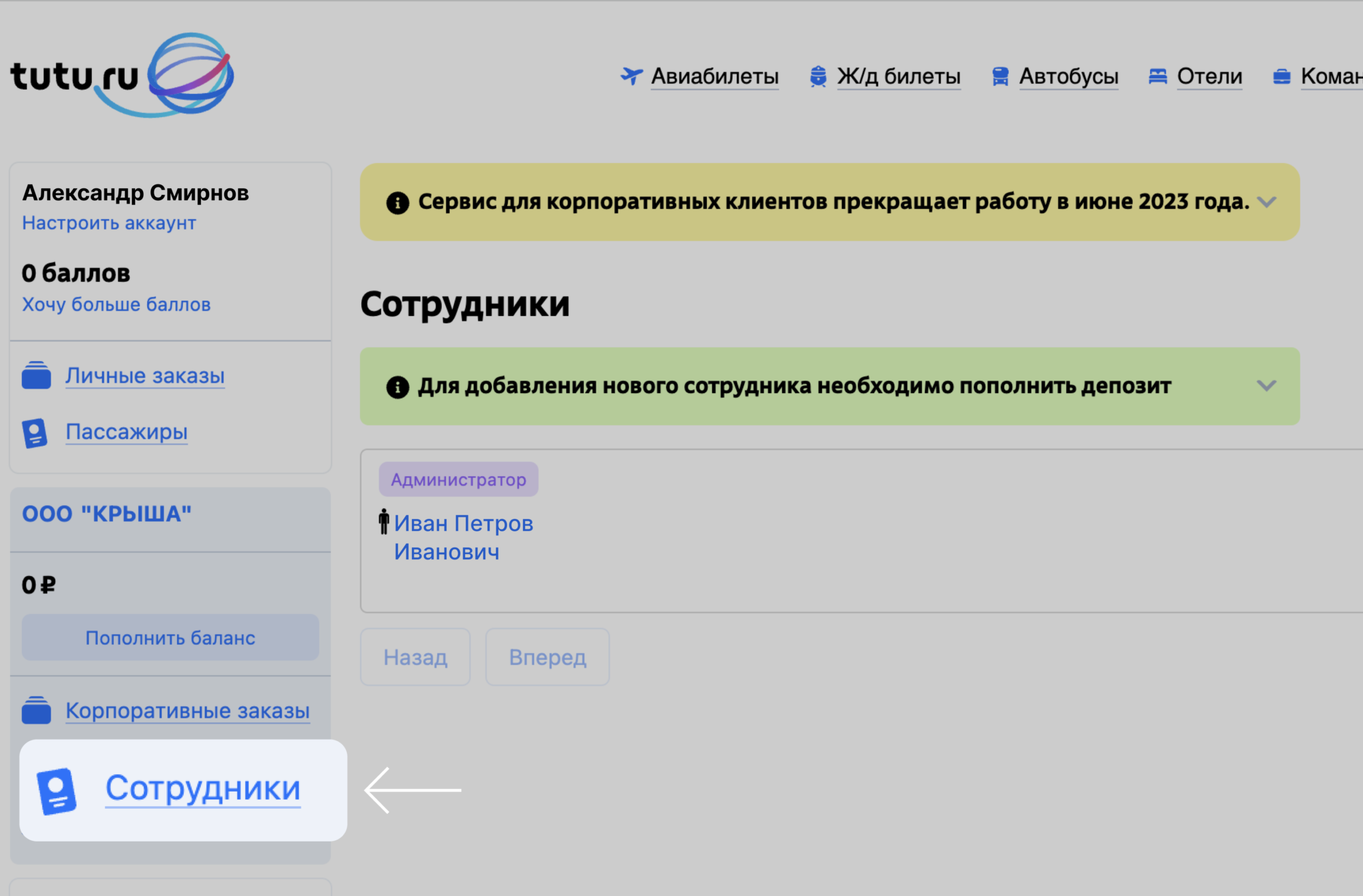1363x896 pixels.
Task: Expand the yellow service shutdown notice chevron
Action: (1266, 202)
